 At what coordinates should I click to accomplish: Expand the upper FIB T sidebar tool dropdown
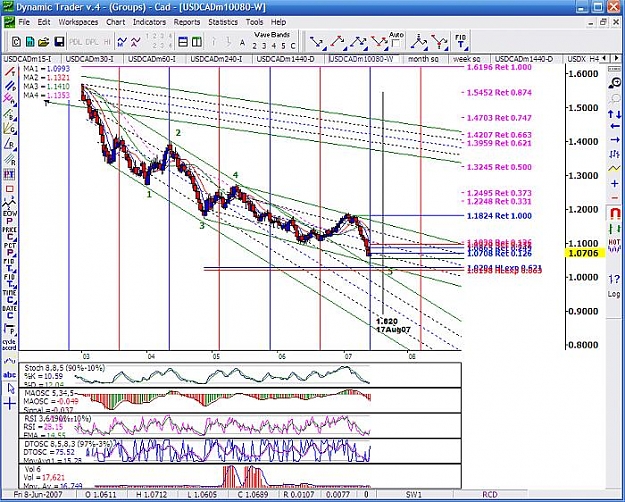14,270
